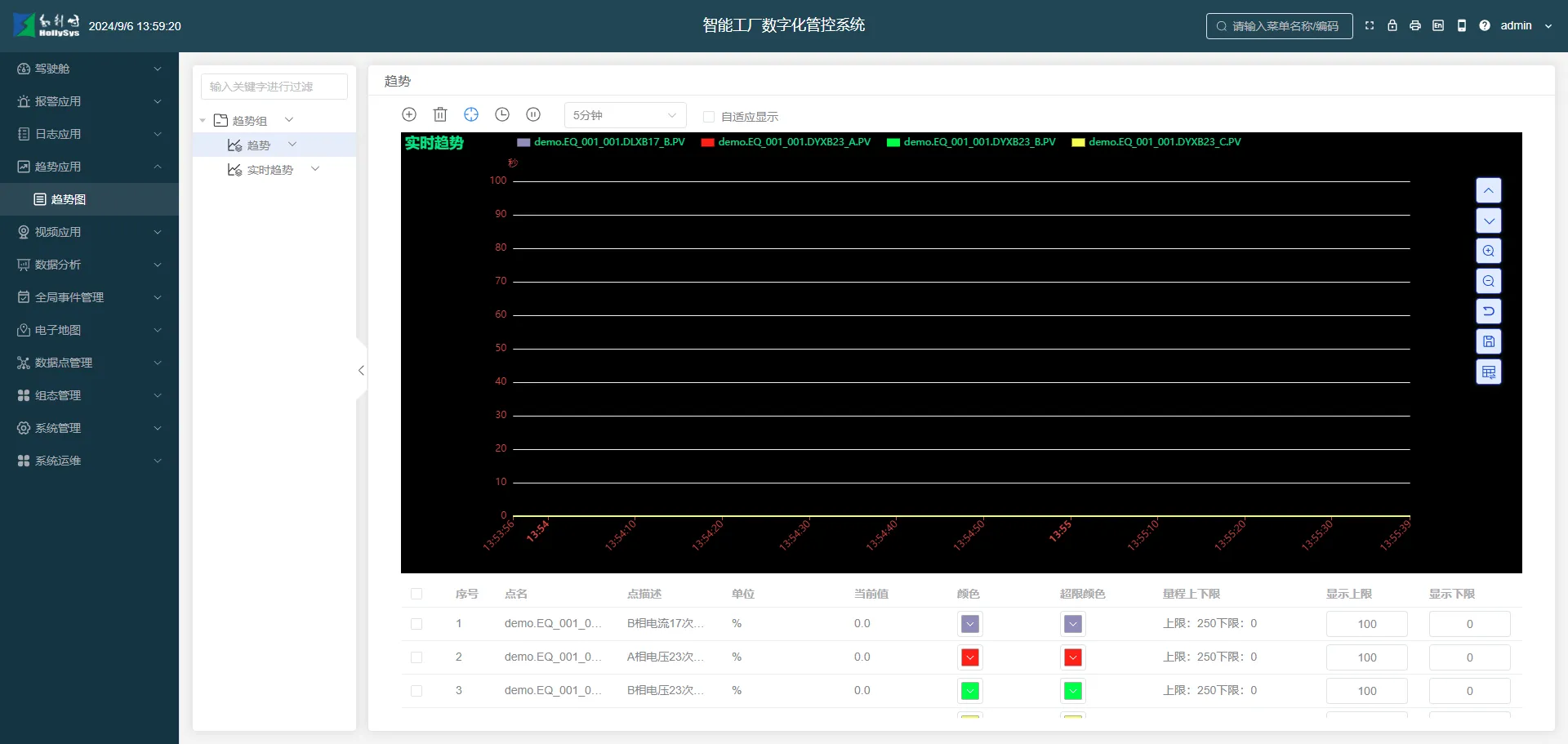The image size is (1568, 744).
Task: Select the 趋势图 submenu item
Action: (x=89, y=199)
